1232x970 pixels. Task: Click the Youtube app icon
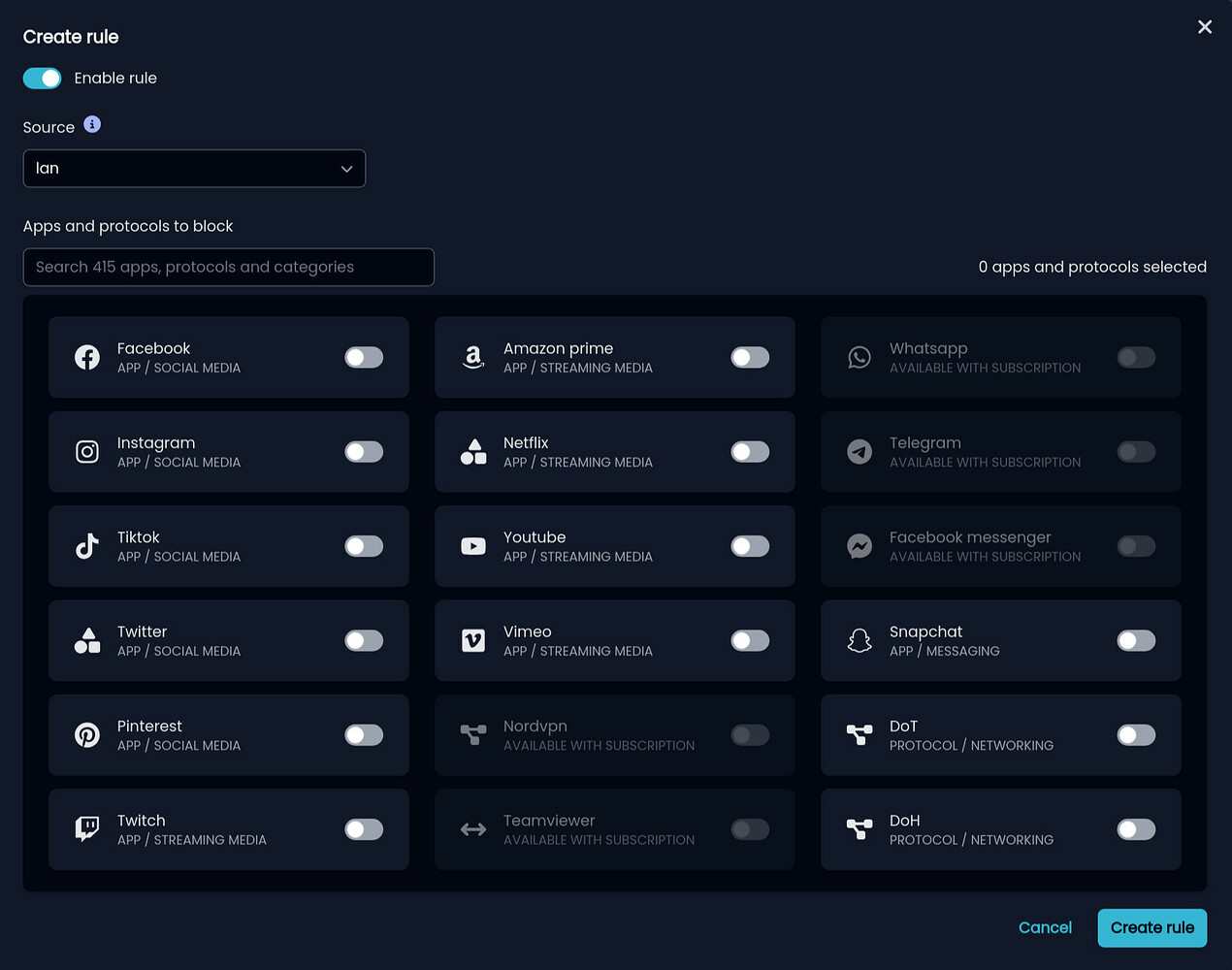coord(473,546)
